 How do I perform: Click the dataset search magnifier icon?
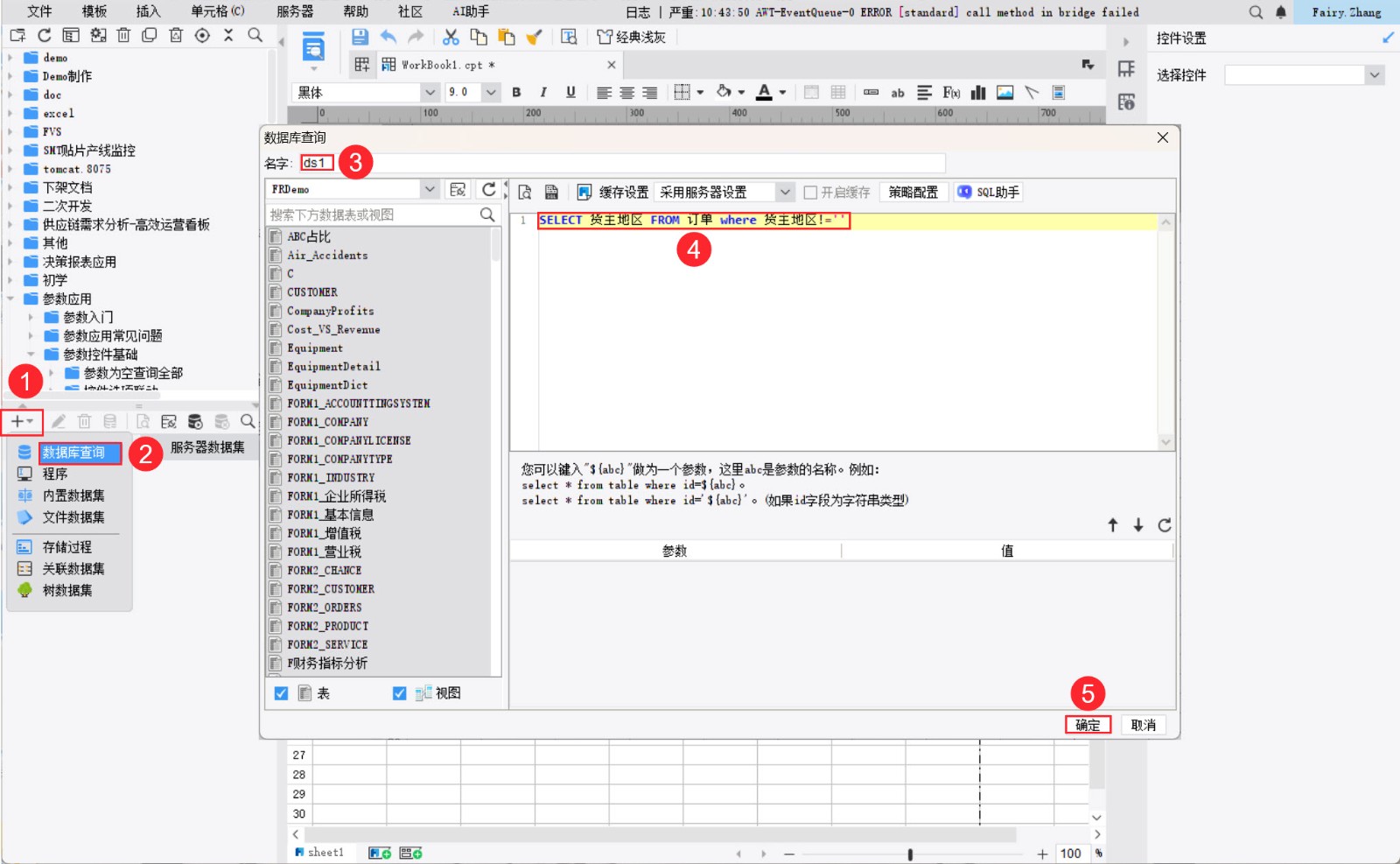[248, 421]
